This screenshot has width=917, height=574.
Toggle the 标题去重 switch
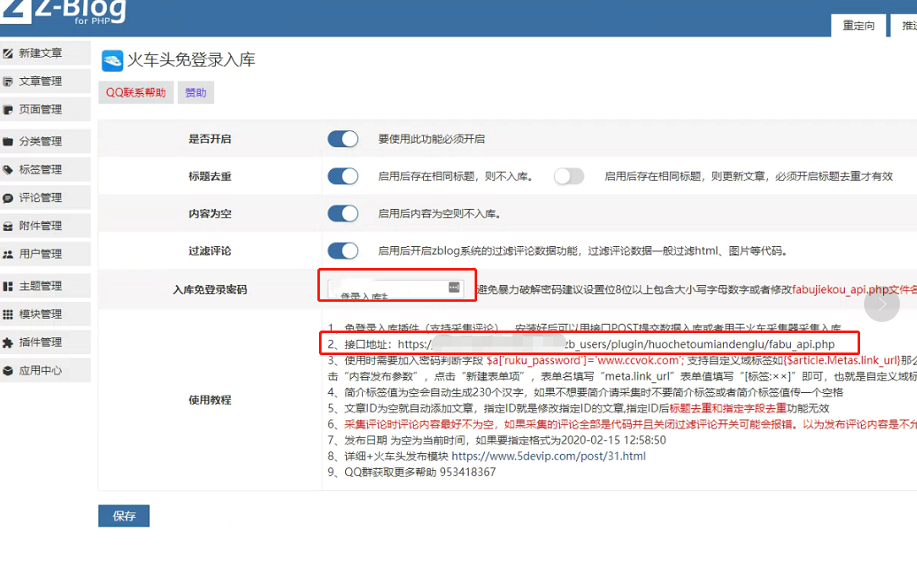tap(343, 176)
